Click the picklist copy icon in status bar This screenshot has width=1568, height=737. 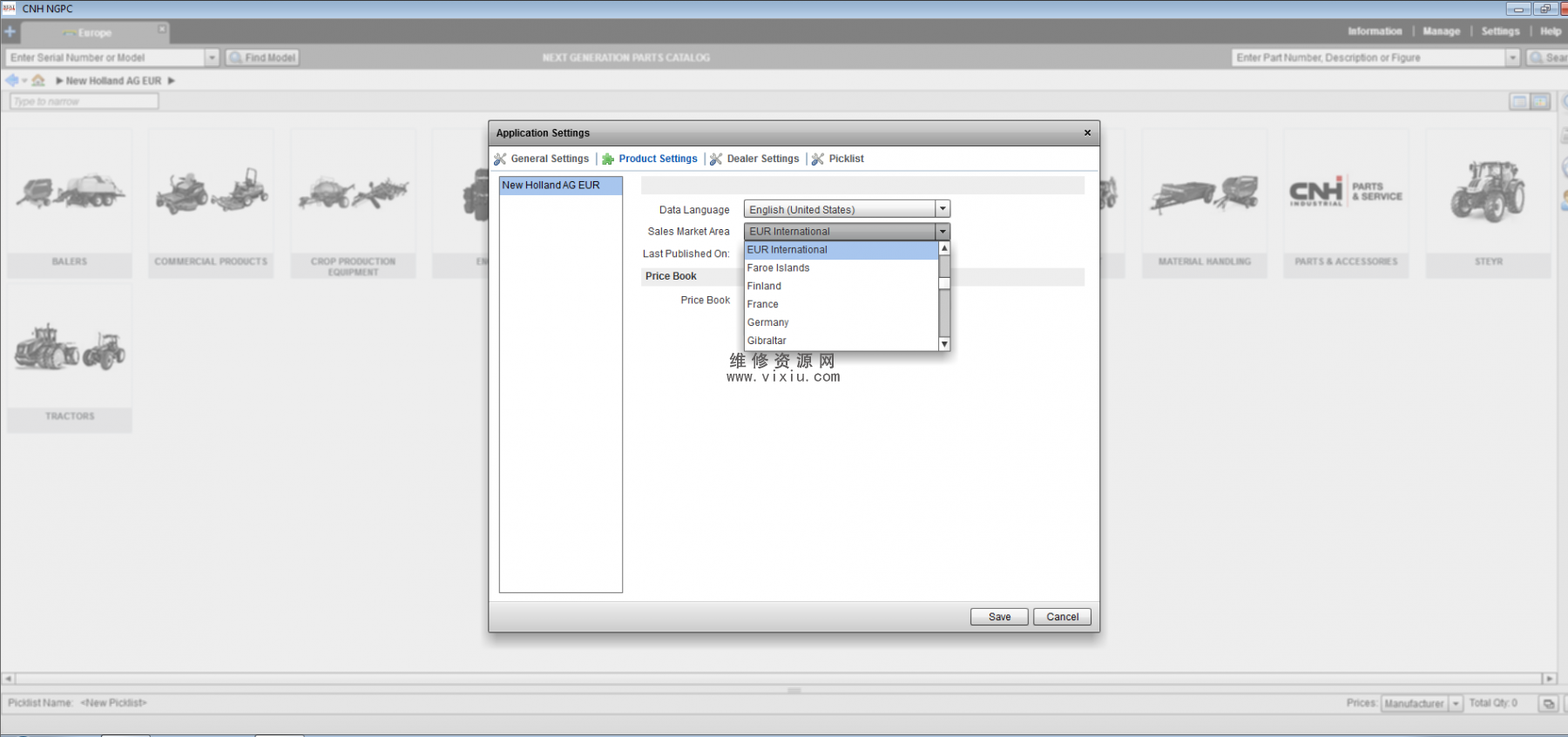tap(1548, 704)
